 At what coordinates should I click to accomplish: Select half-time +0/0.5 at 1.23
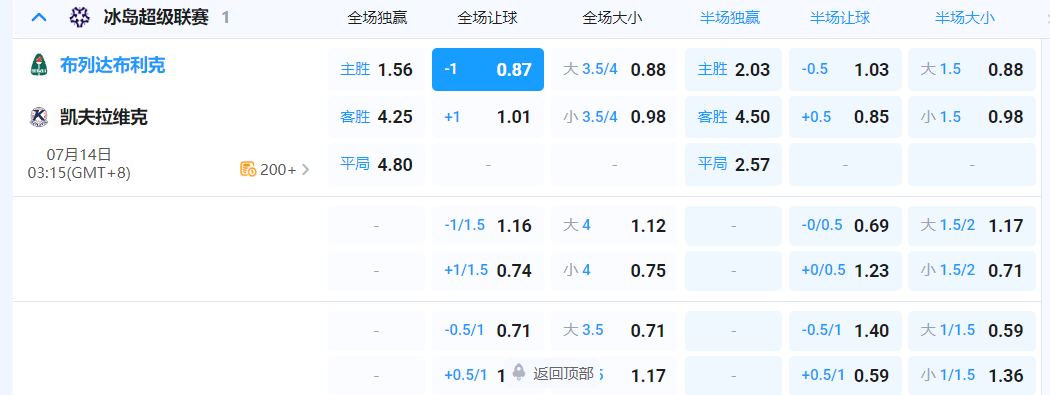coord(845,270)
